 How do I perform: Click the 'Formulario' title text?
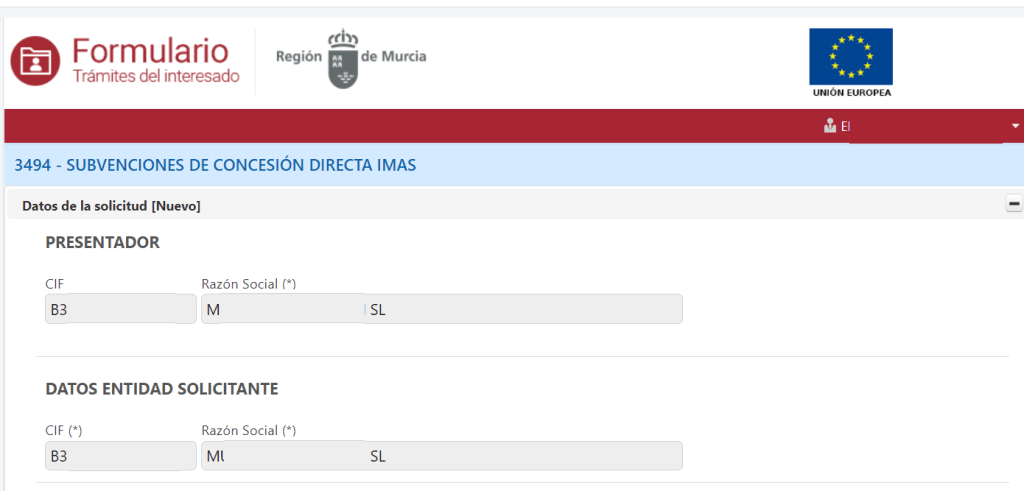150,50
